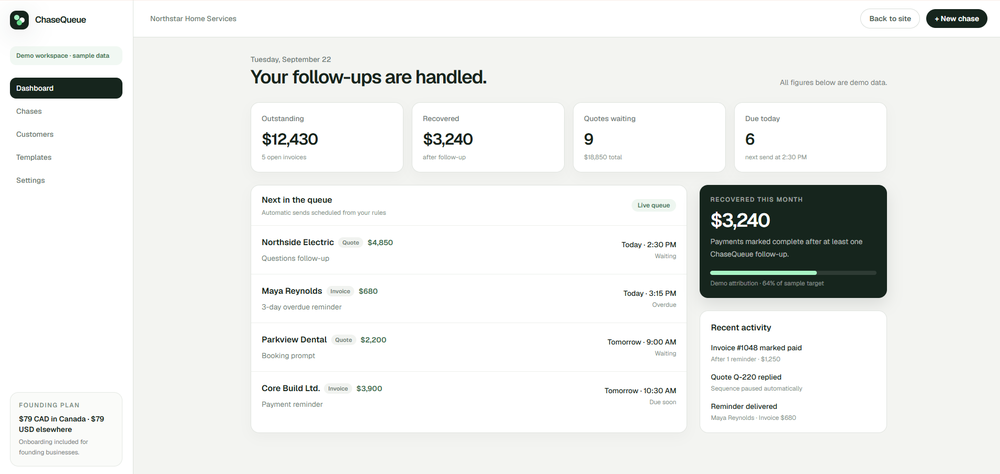Click the Live queue badge
The height and width of the screenshot is (474, 1000).
[654, 205]
